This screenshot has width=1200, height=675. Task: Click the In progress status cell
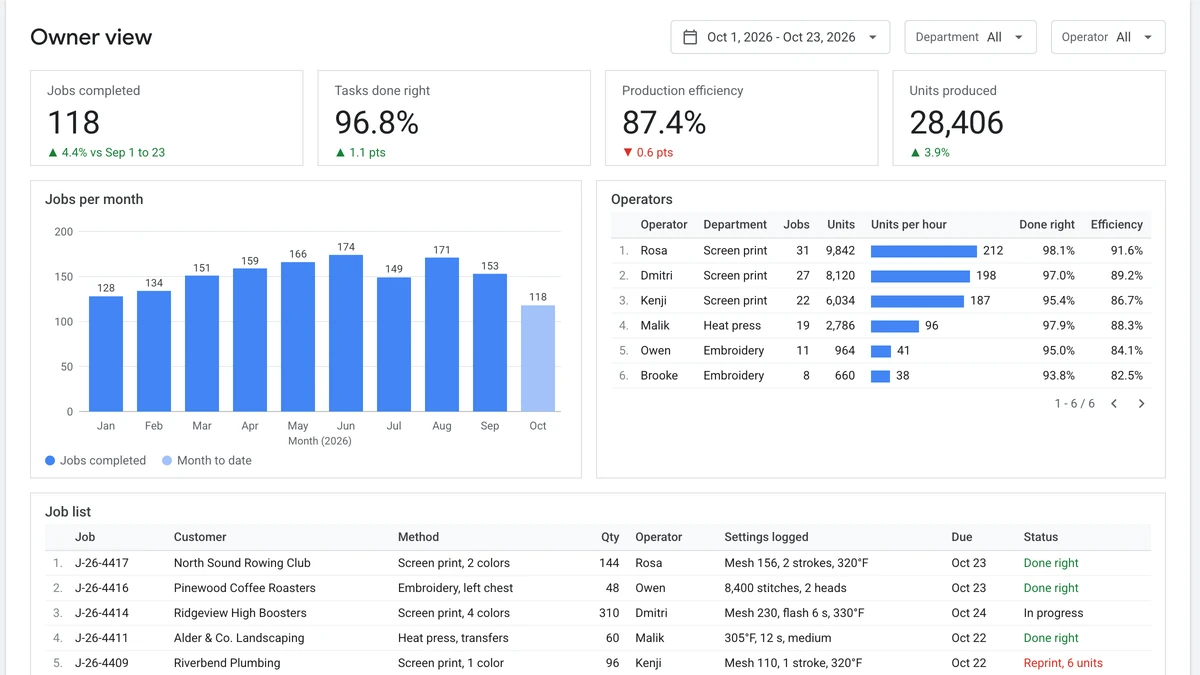[x=1053, y=613]
